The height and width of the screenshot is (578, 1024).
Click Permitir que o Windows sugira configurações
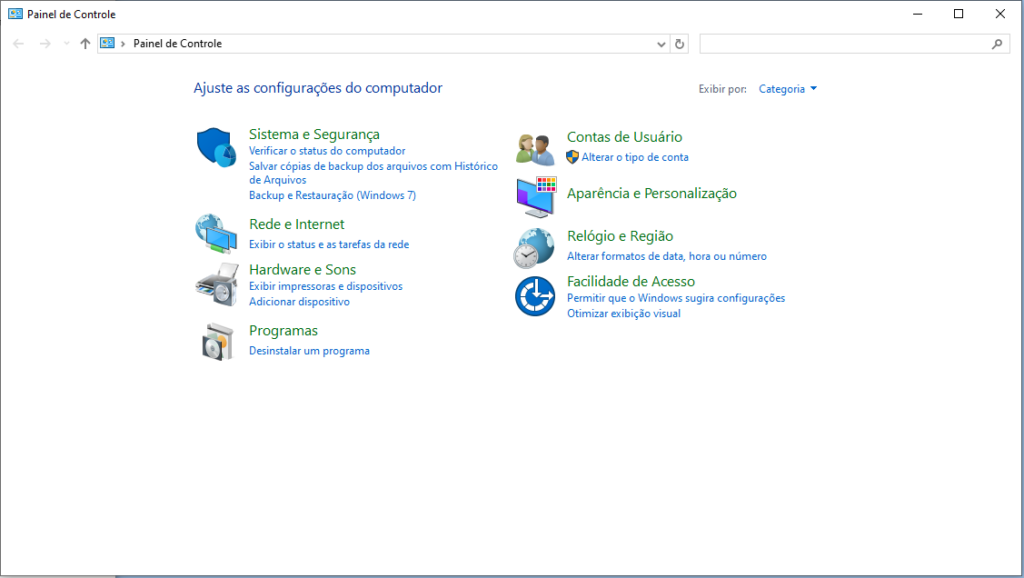[x=676, y=298]
